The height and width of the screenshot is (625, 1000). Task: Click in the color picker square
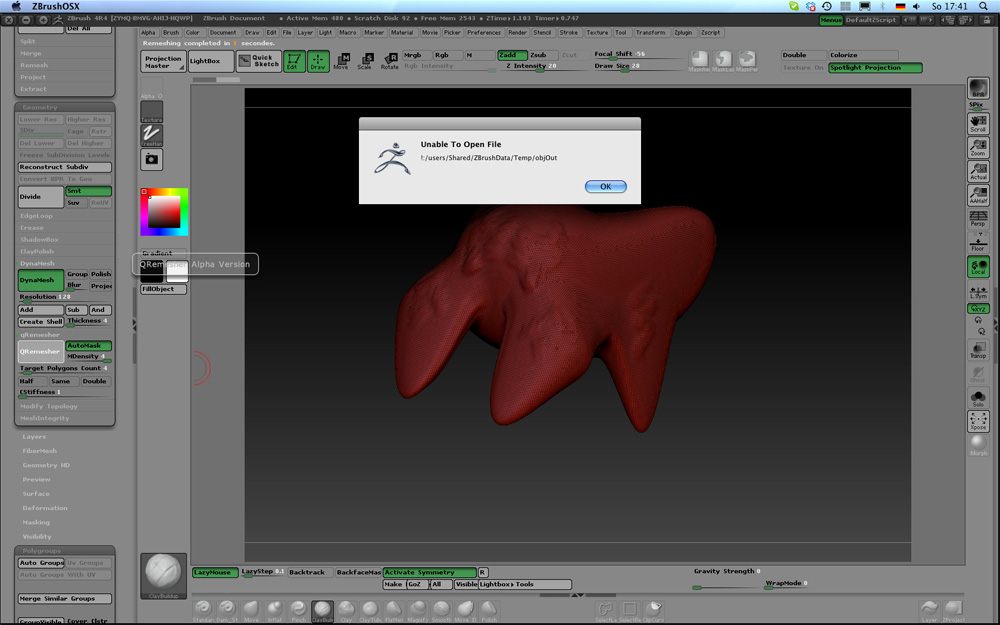164,212
